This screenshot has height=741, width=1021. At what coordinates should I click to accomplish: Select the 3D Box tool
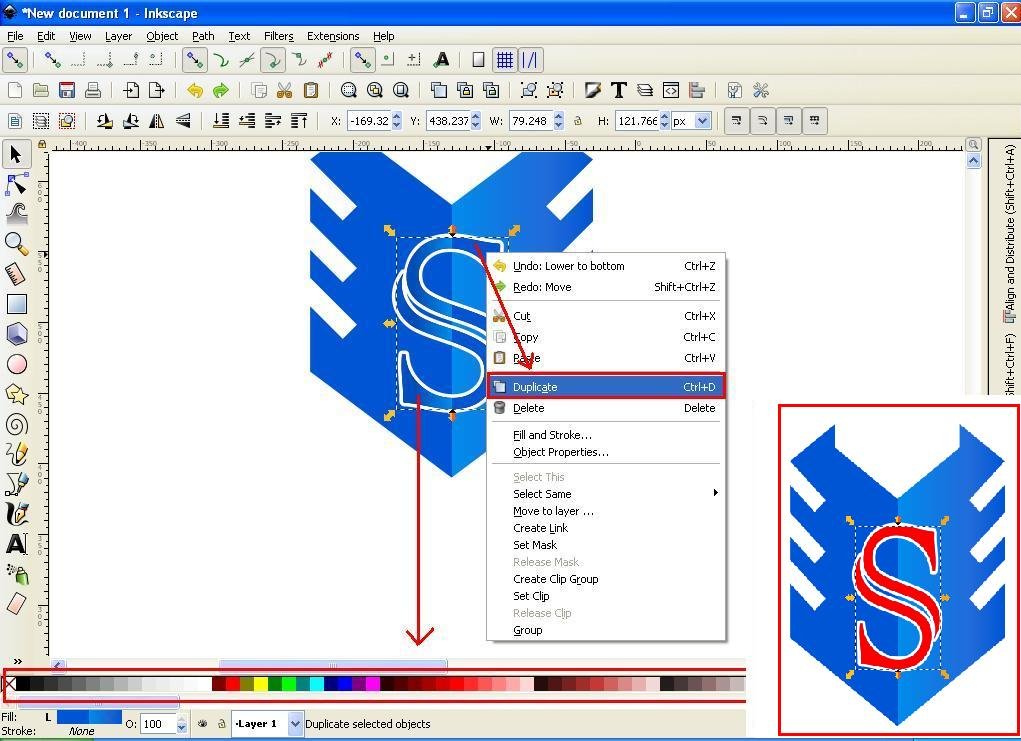(16, 333)
